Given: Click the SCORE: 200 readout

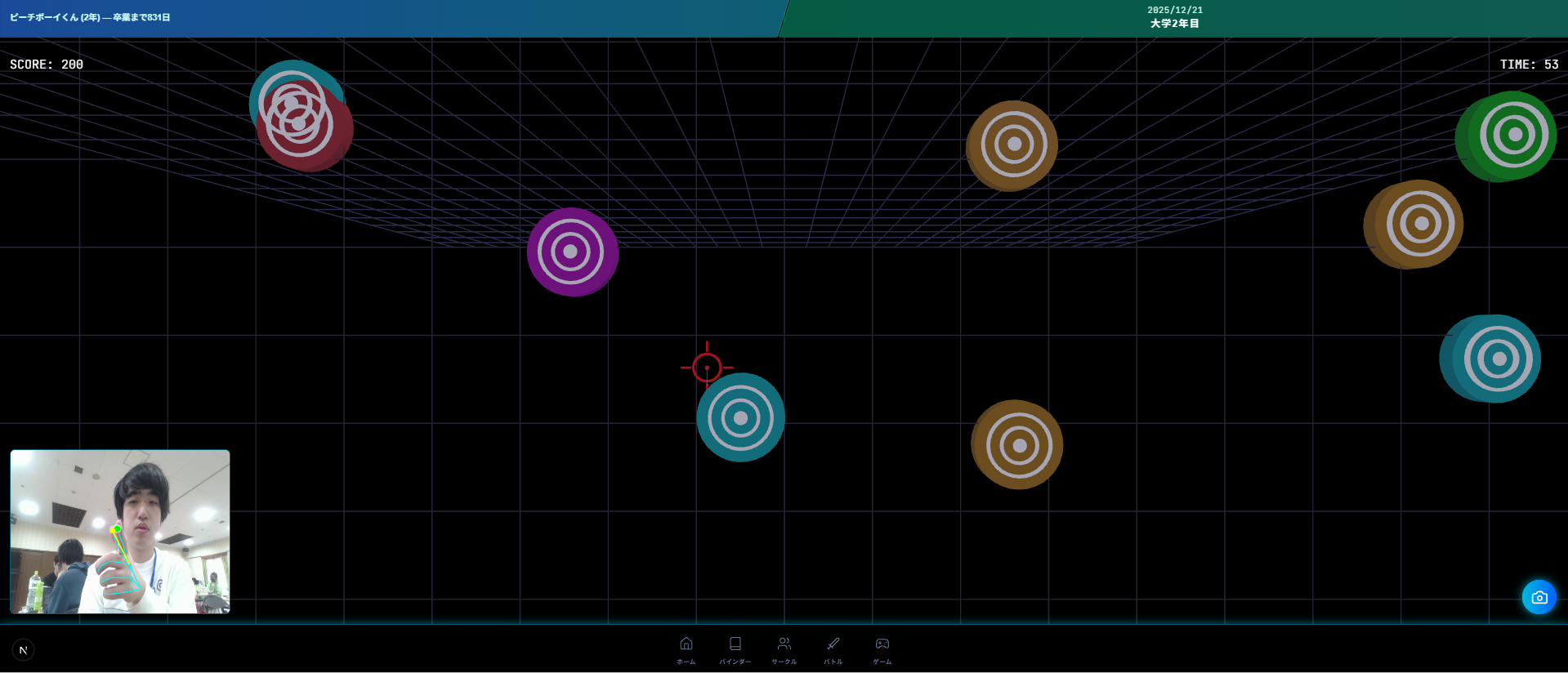Looking at the screenshot, I should click(47, 65).
